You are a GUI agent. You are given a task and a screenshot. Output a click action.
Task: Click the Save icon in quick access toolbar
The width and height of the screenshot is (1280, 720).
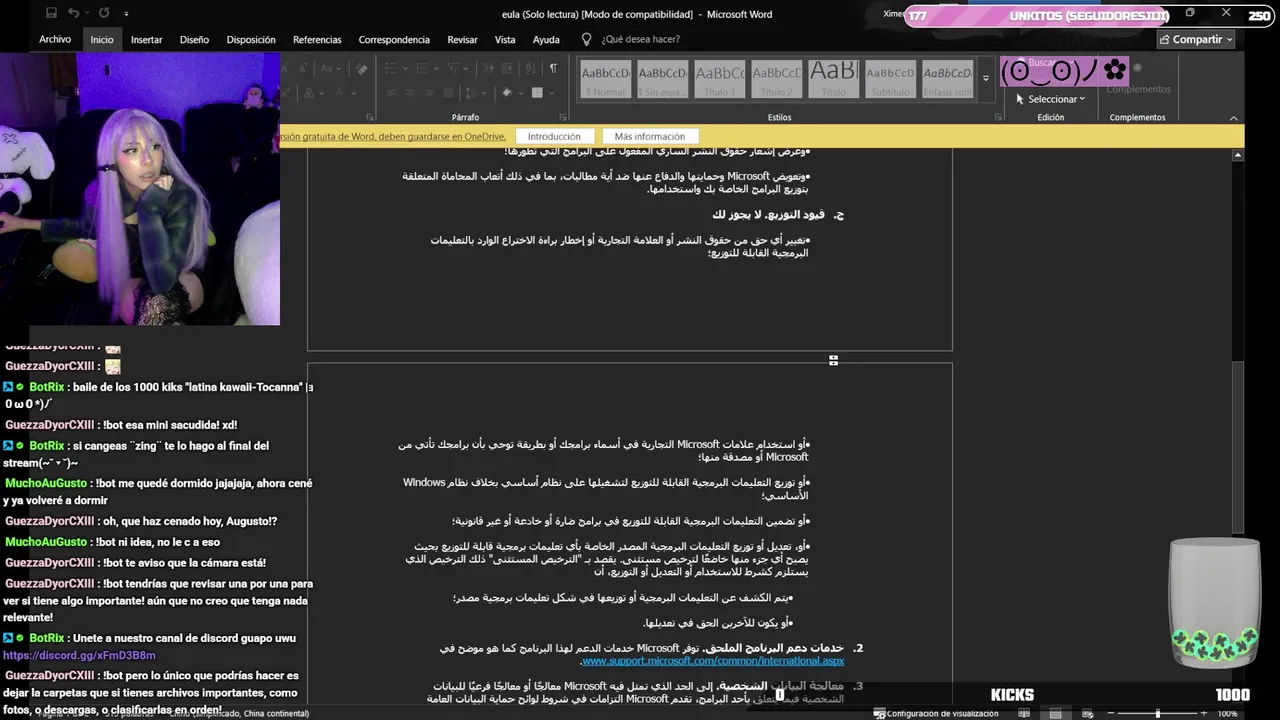coord(51,14)
